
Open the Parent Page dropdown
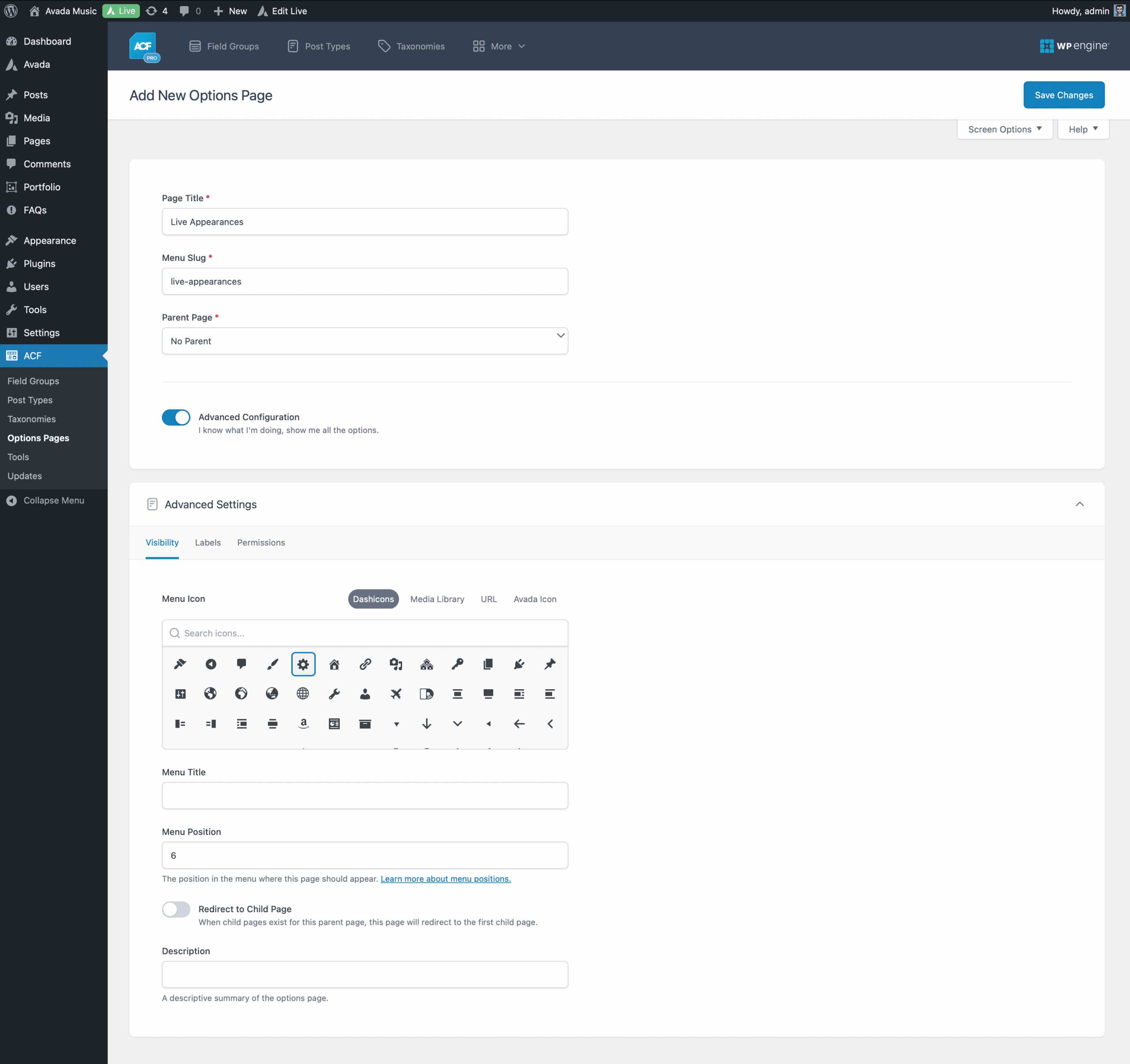[364, 340]
